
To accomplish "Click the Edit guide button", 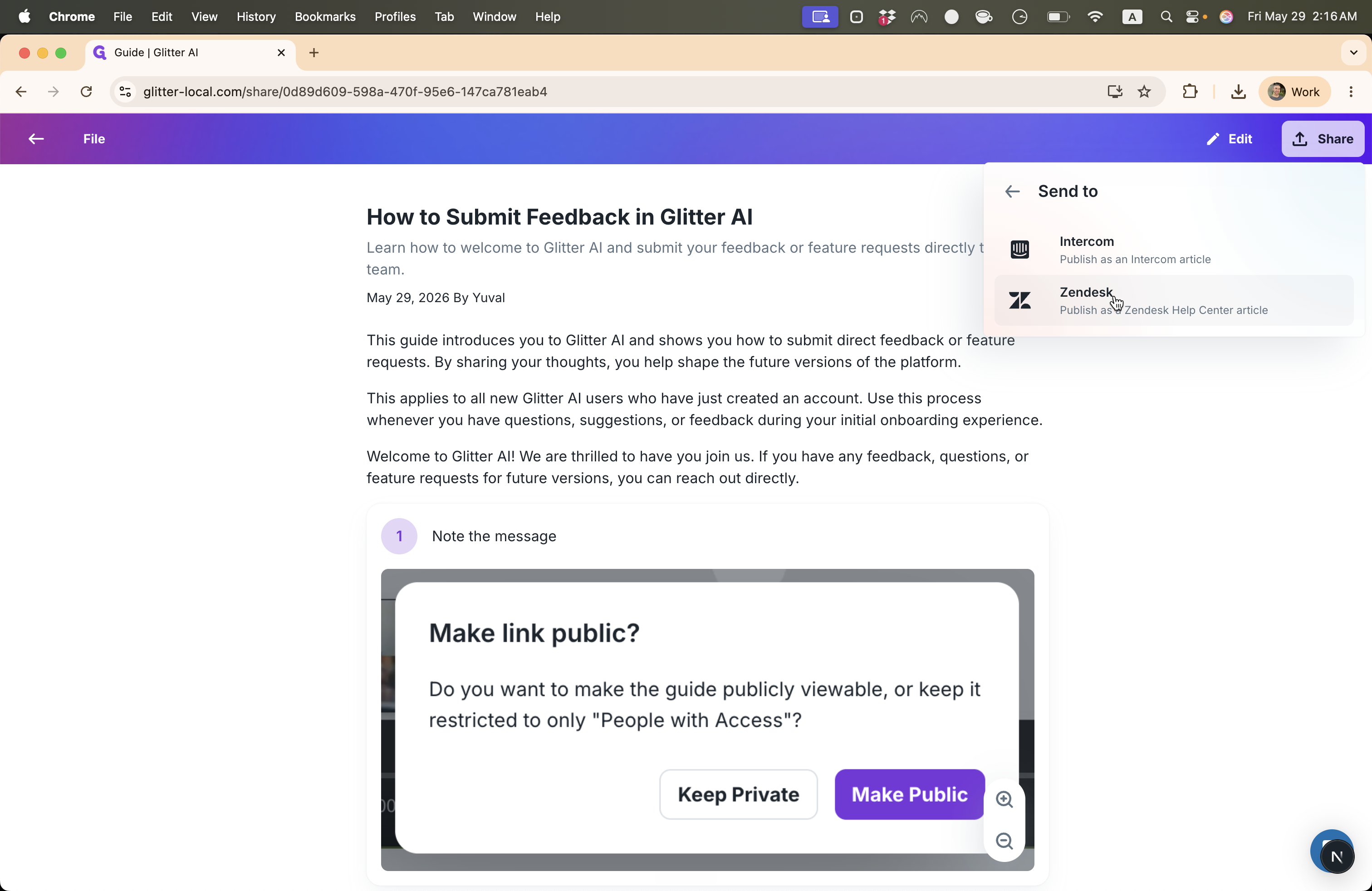I will click(x=1229, y=139).
